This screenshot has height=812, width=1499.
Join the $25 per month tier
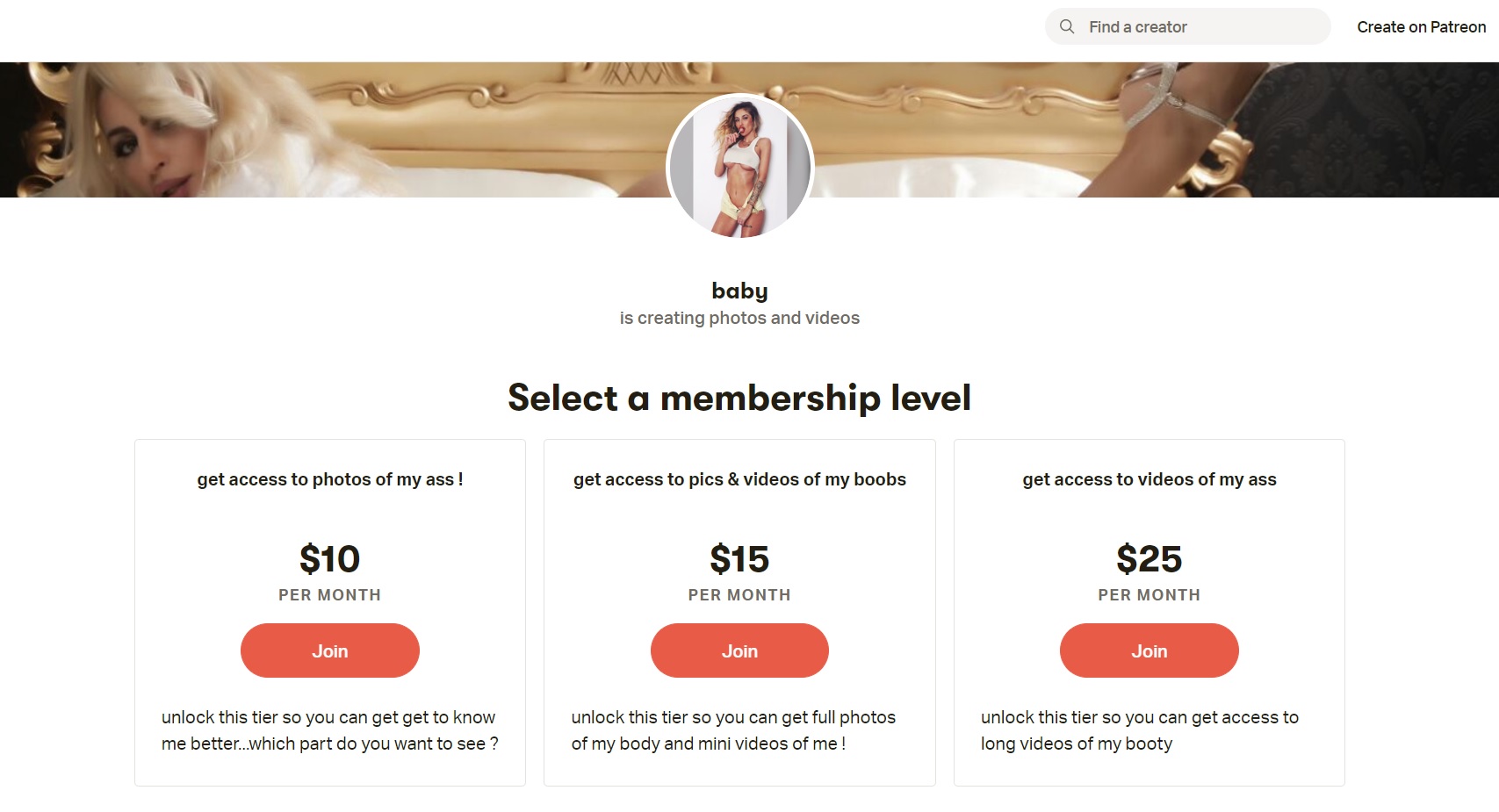point(1149,650)
